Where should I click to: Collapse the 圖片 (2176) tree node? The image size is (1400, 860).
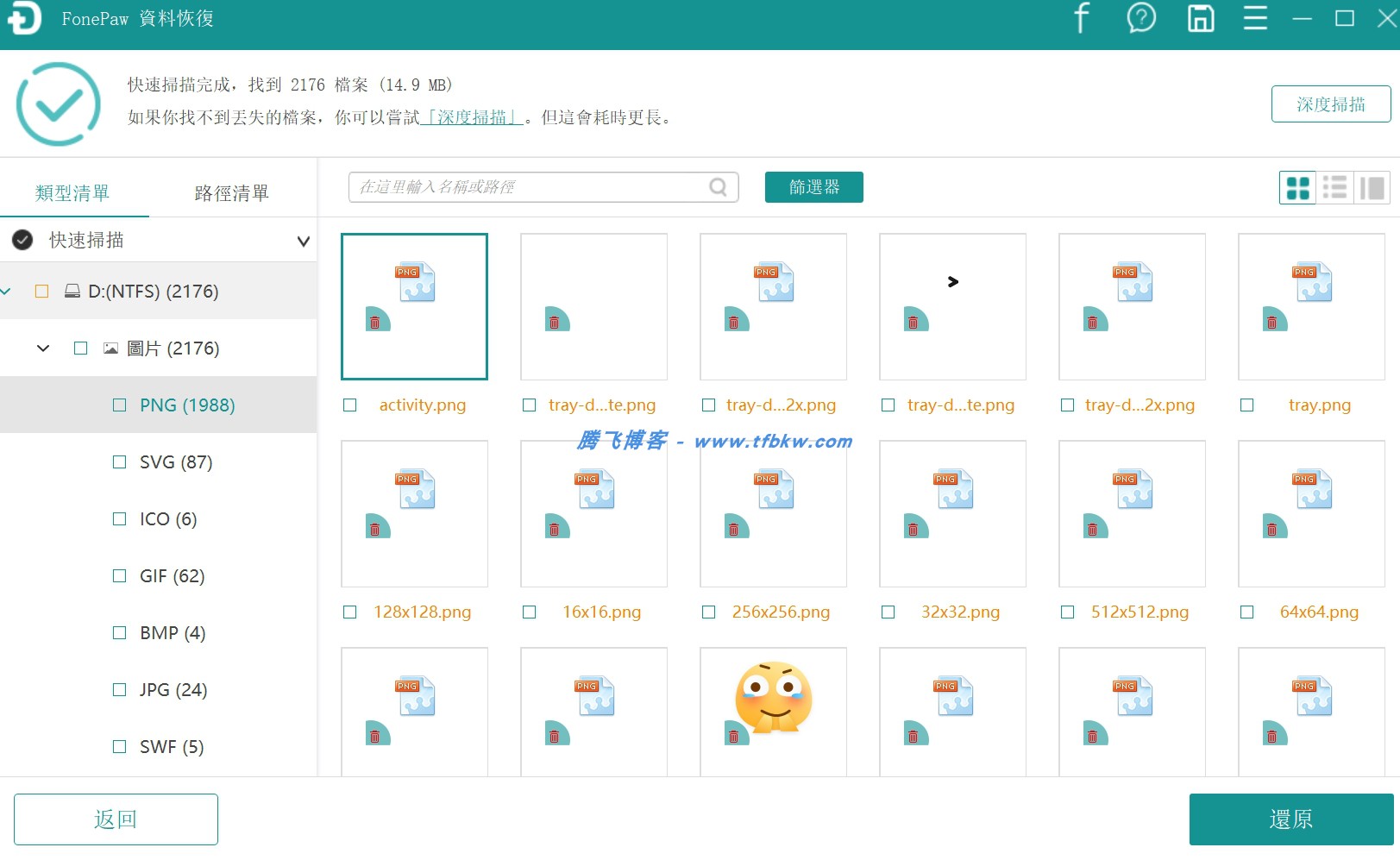[41, 348]
